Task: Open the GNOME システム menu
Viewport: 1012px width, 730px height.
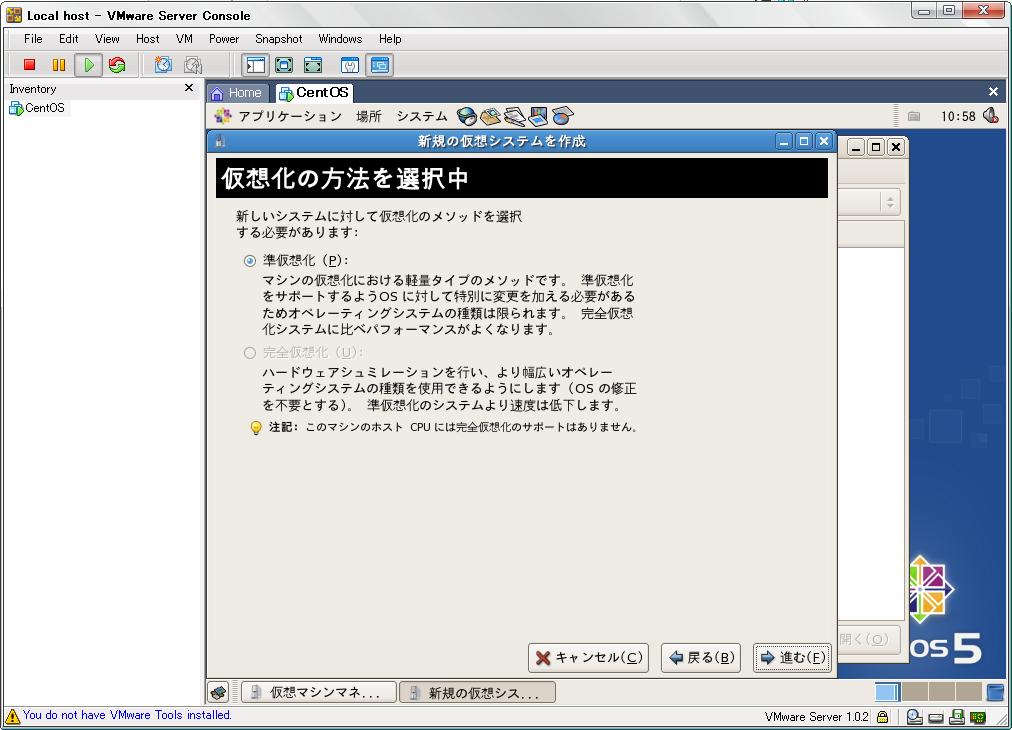Action: [x=421, y=116]
